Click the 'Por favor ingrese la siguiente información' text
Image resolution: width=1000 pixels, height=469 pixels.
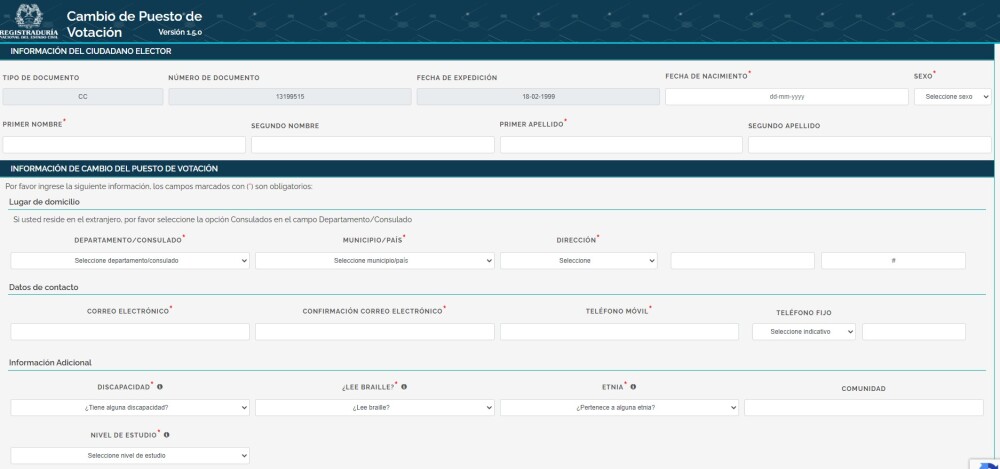[159, 187]
